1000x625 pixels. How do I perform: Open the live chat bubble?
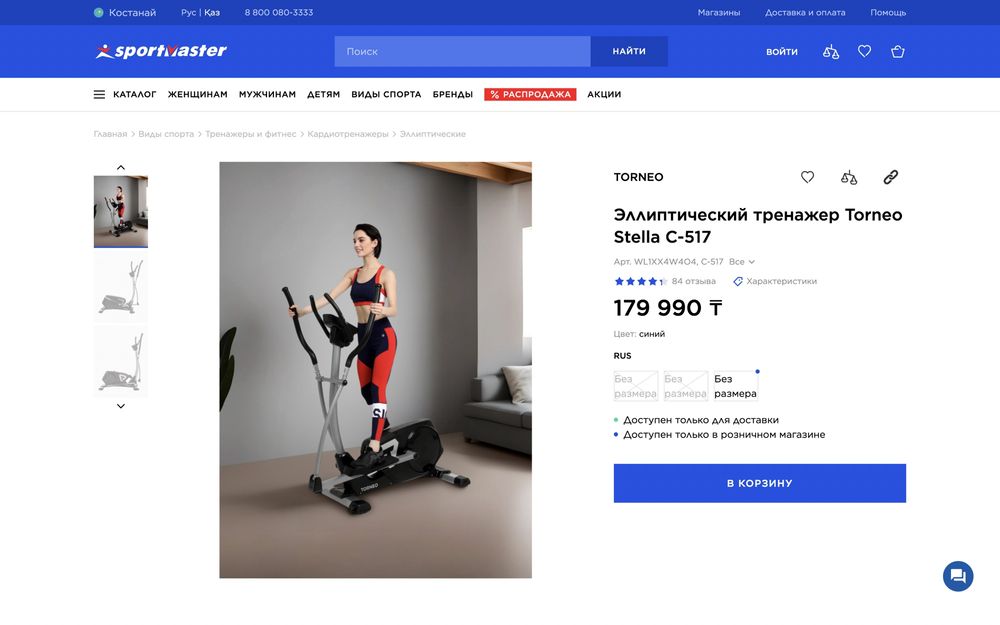click(958, 576)
